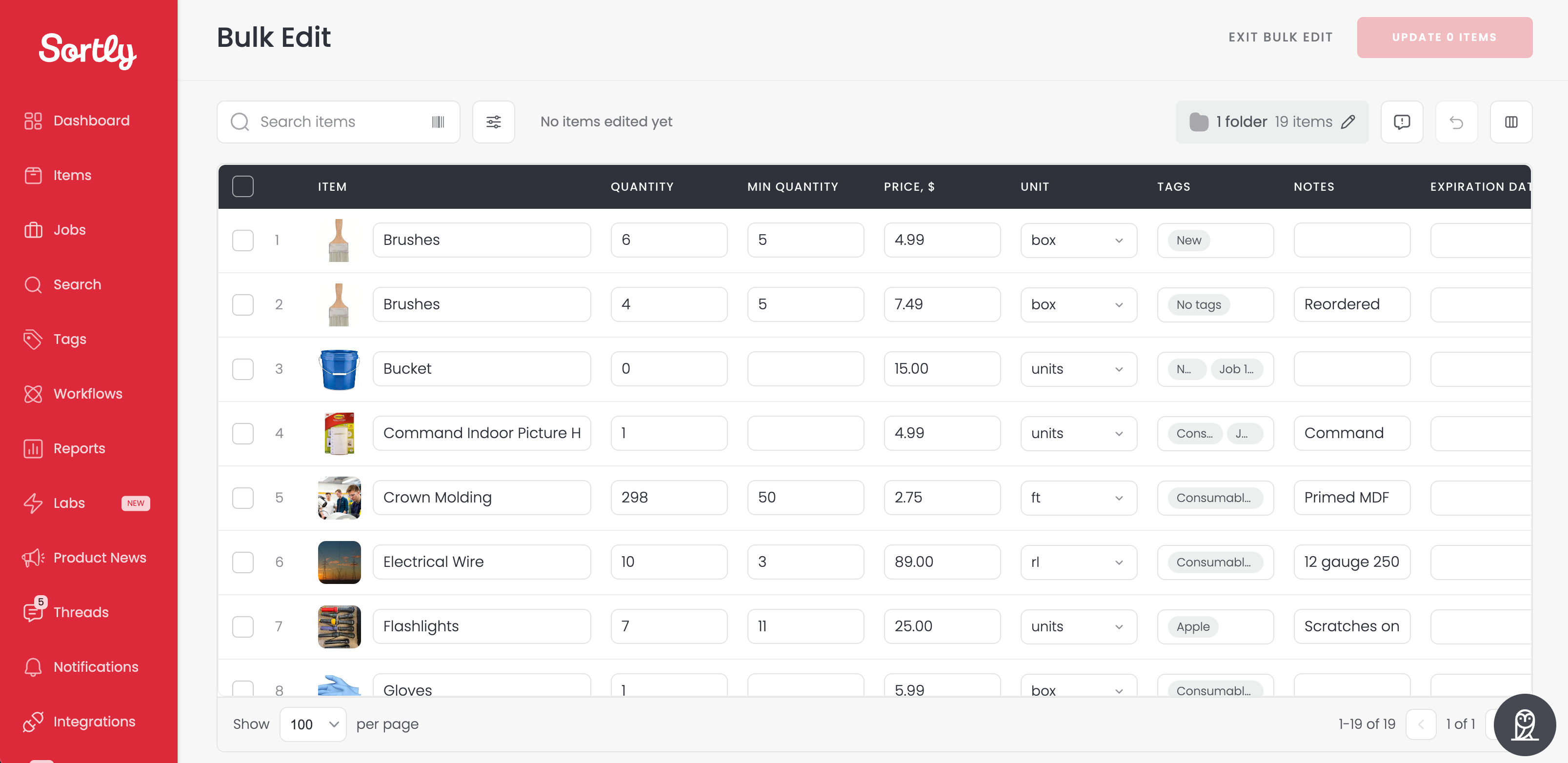Open the owl help chat icon
Screen dimensions: 1568x763
tap(1525, 724)
